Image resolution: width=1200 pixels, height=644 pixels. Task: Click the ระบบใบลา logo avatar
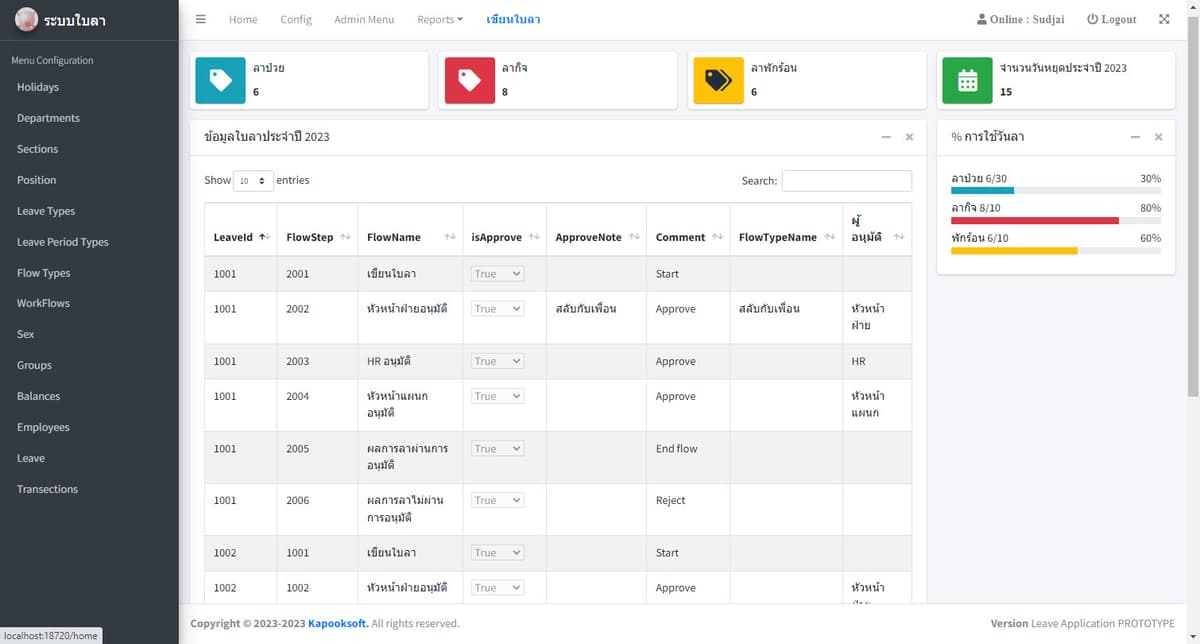pyautogui.click(x=26, y=20)
